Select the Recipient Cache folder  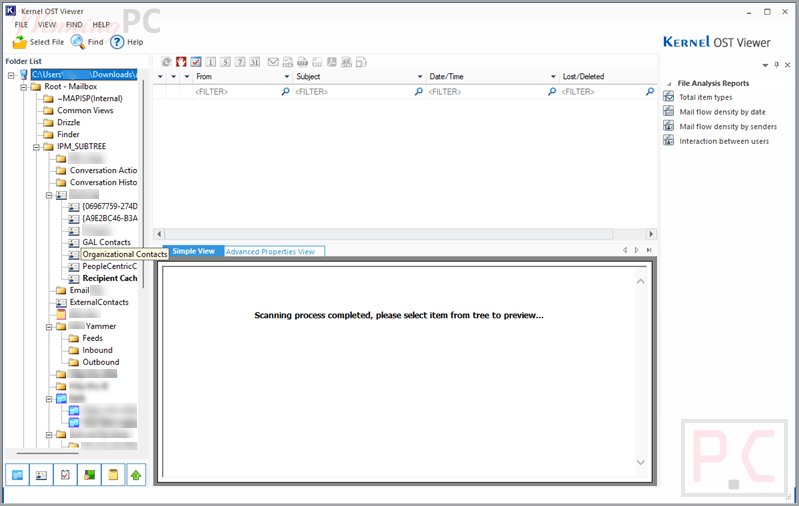click(x=110, y=278)
